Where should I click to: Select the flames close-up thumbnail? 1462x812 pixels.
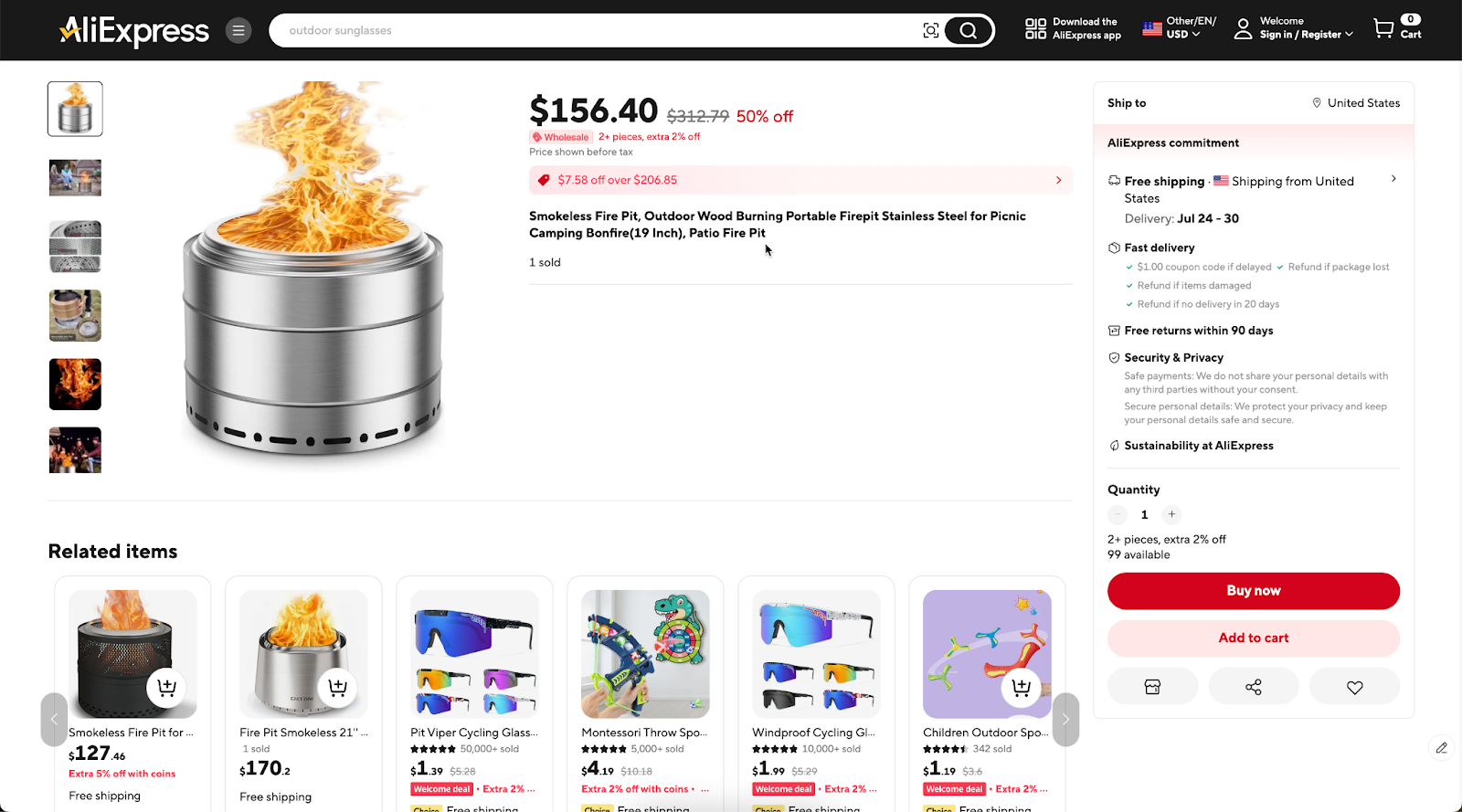[75, 384]
